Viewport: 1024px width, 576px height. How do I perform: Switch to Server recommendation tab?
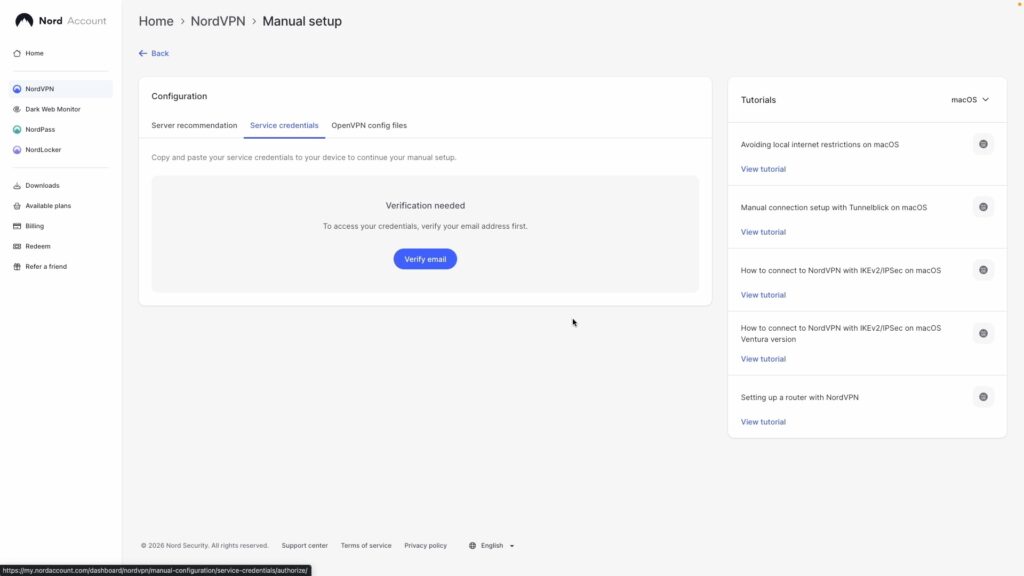[x=194, y=126]
